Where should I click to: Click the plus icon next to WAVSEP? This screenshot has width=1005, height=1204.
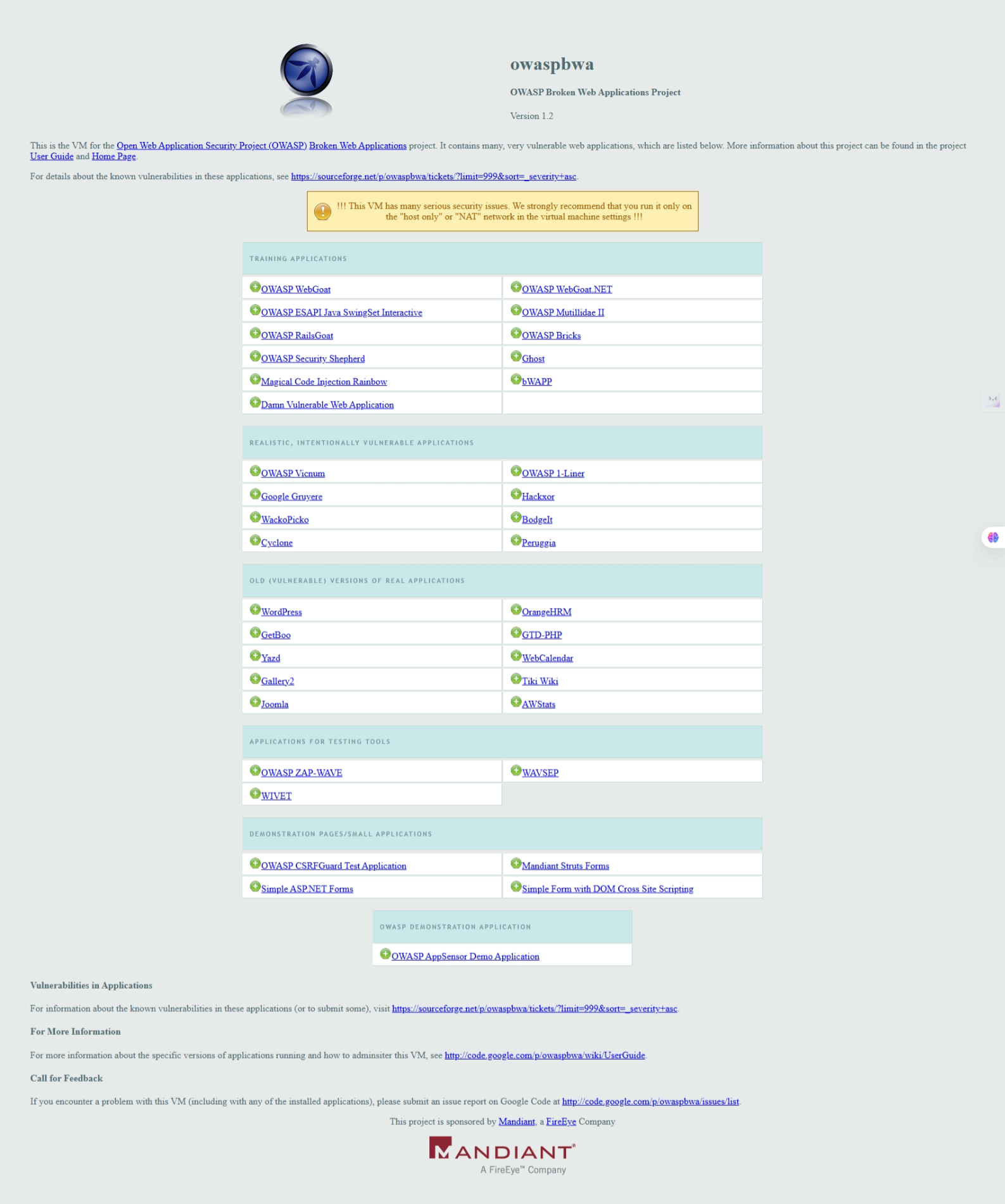tap(516, 770)
